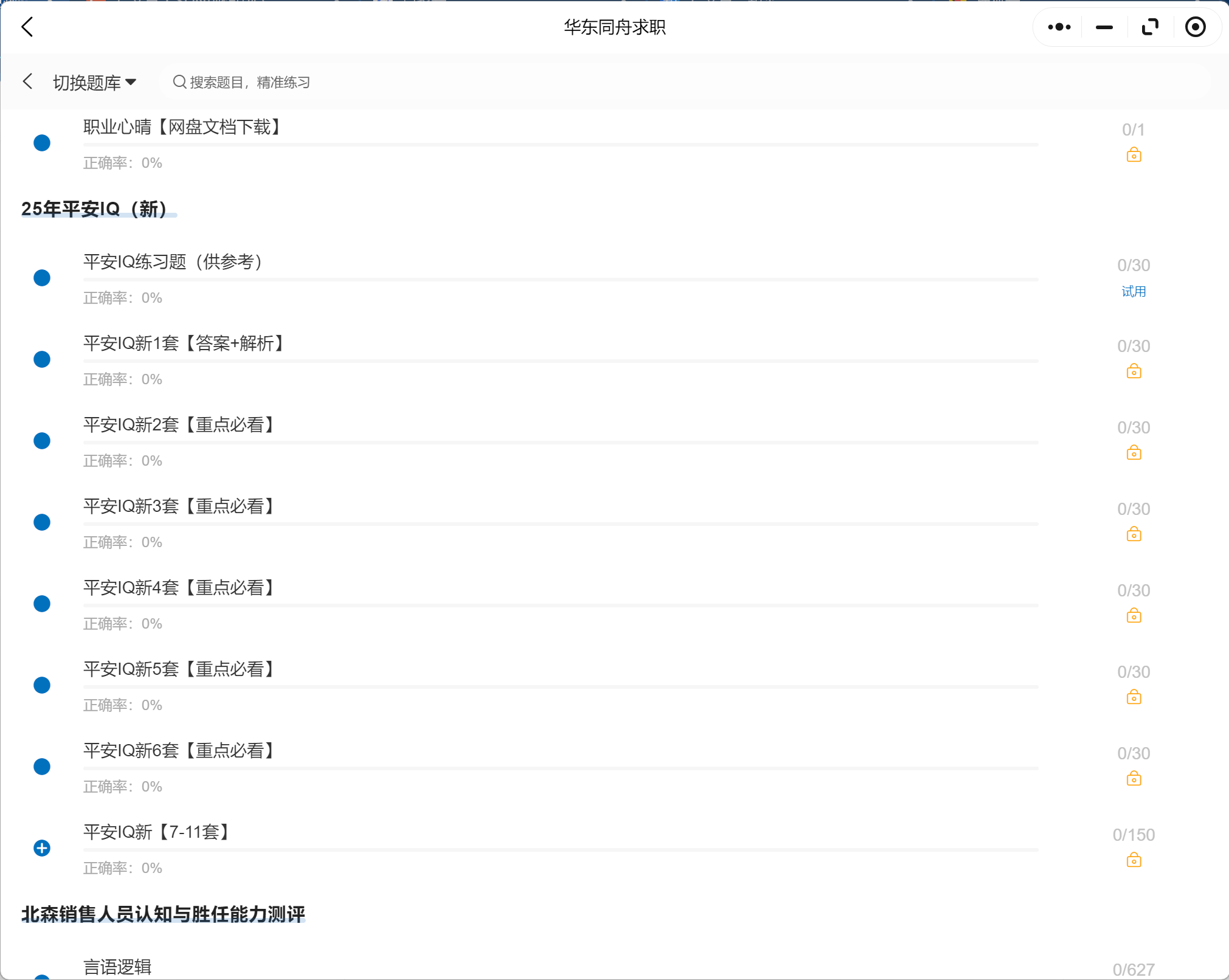Click 平安IQ新2套 progress bar
This screenshot has width=1229, height=980.
click(560, 443)
